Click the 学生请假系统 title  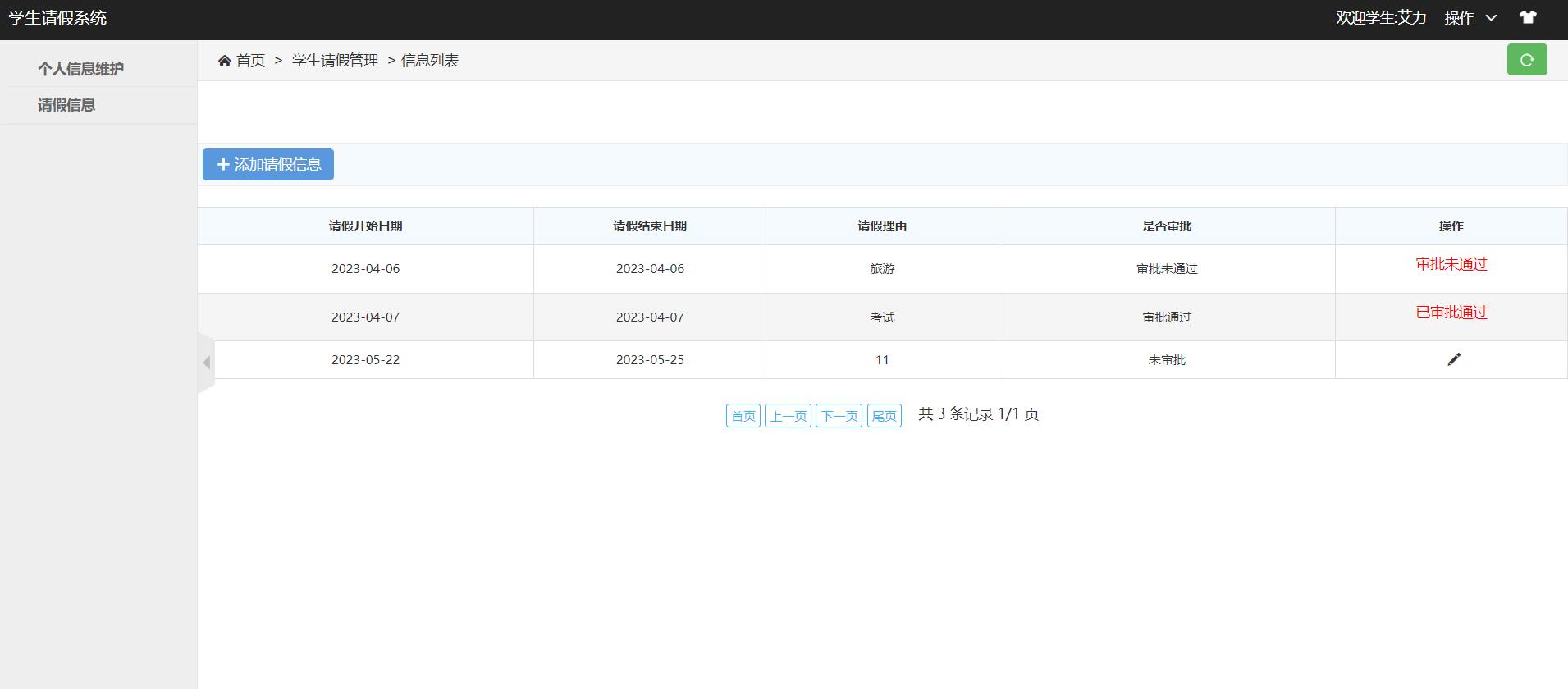tap(57, 18)
